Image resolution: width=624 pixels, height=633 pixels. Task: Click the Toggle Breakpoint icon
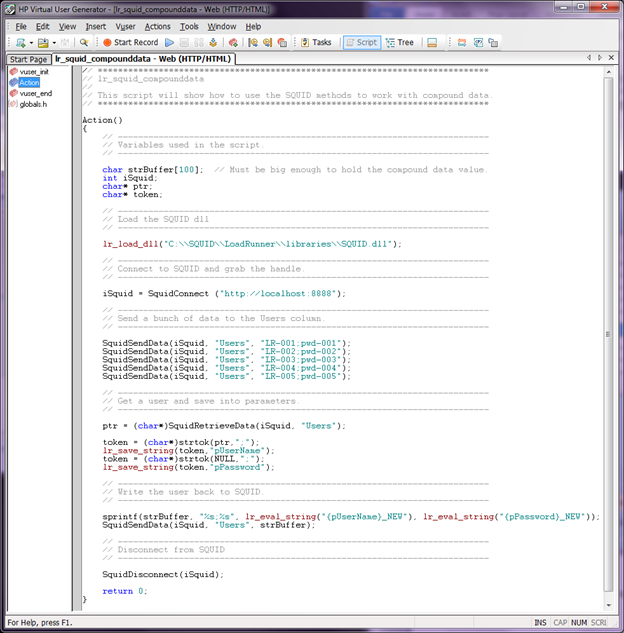pos(233,42)
